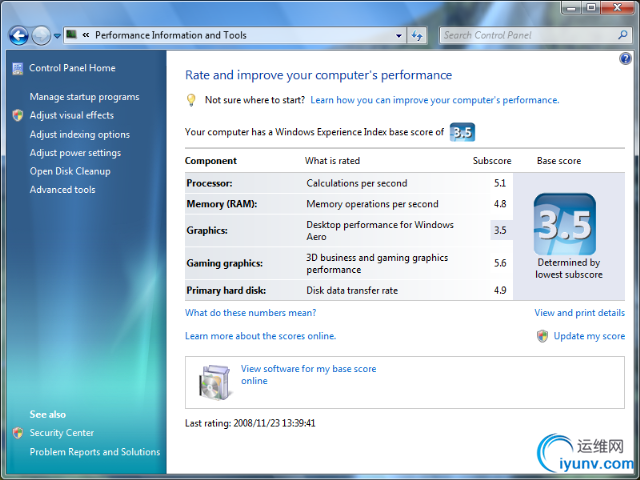Viewport: 640px width, 480px height.
Task: Maximize the Performance Information window
Action: [x=591, y=8]
